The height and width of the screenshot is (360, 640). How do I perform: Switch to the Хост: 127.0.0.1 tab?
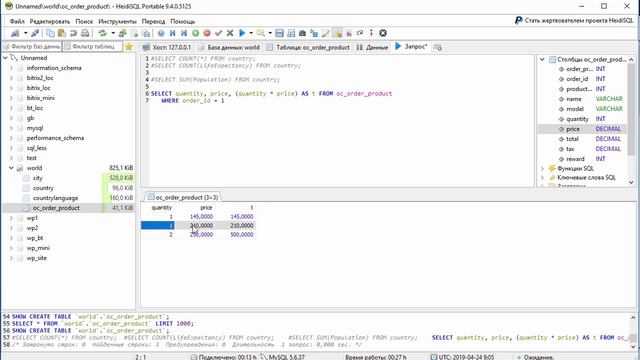167,47
